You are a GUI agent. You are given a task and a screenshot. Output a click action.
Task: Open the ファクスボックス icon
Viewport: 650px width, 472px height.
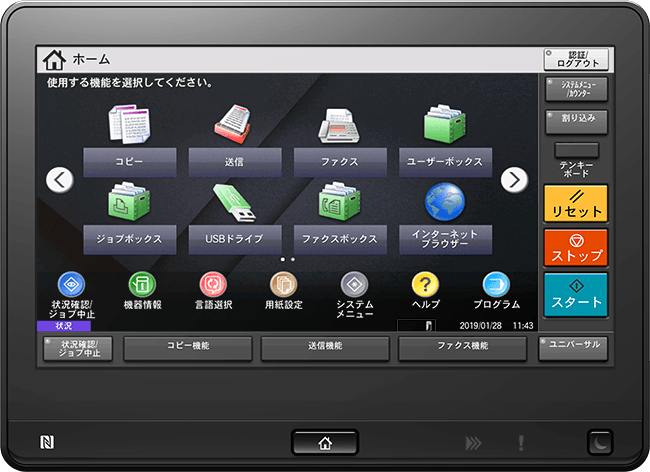click(340, 205)
